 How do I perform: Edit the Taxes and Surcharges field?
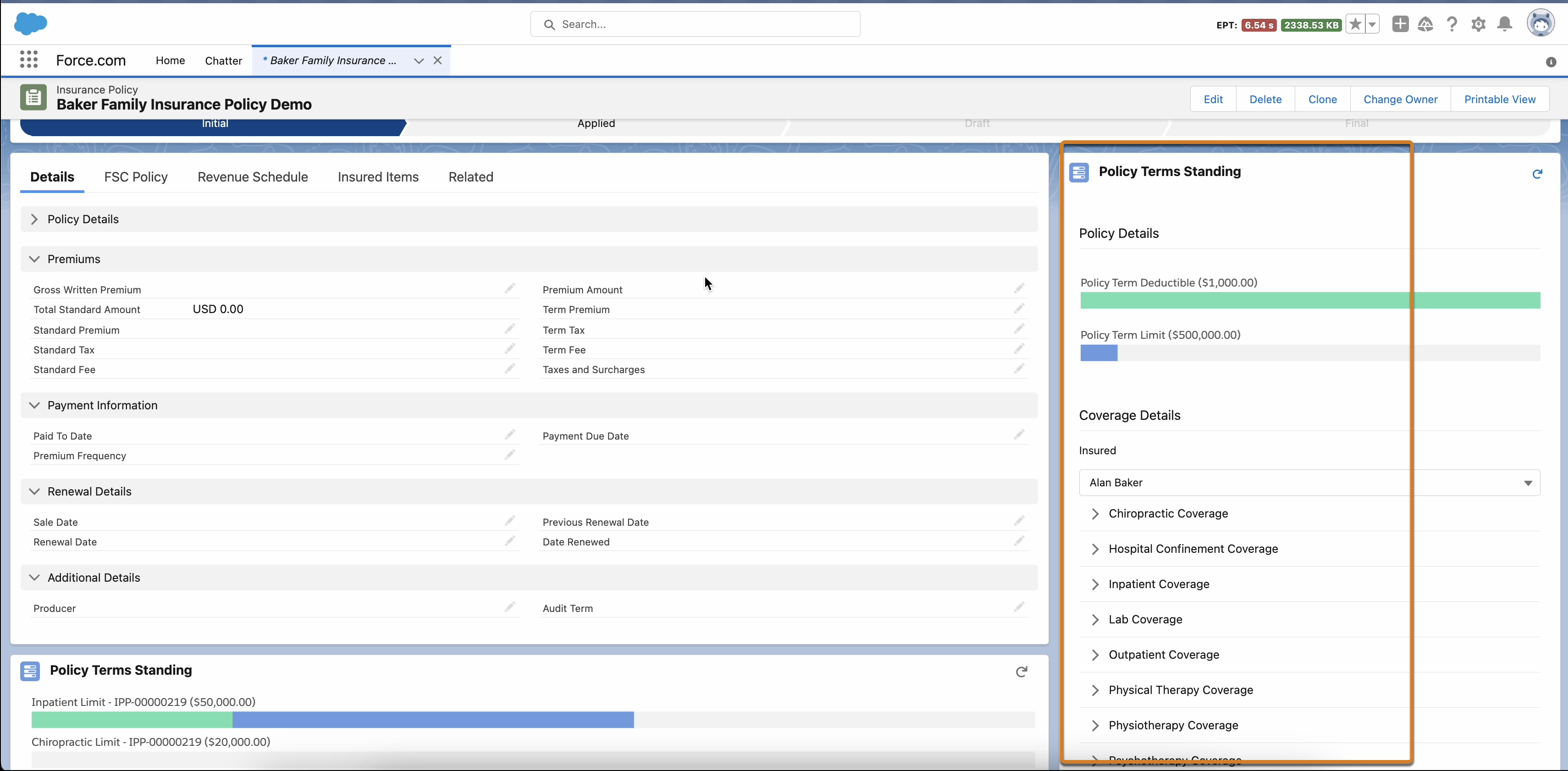(1019, 368)
